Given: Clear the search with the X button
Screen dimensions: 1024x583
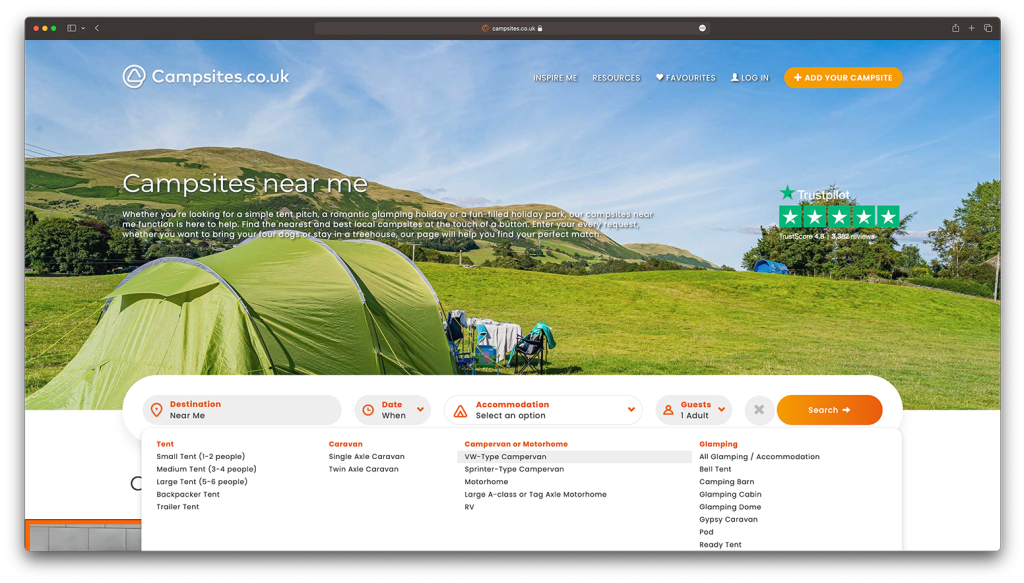Looking at the screenshot, I should point(759,410).
